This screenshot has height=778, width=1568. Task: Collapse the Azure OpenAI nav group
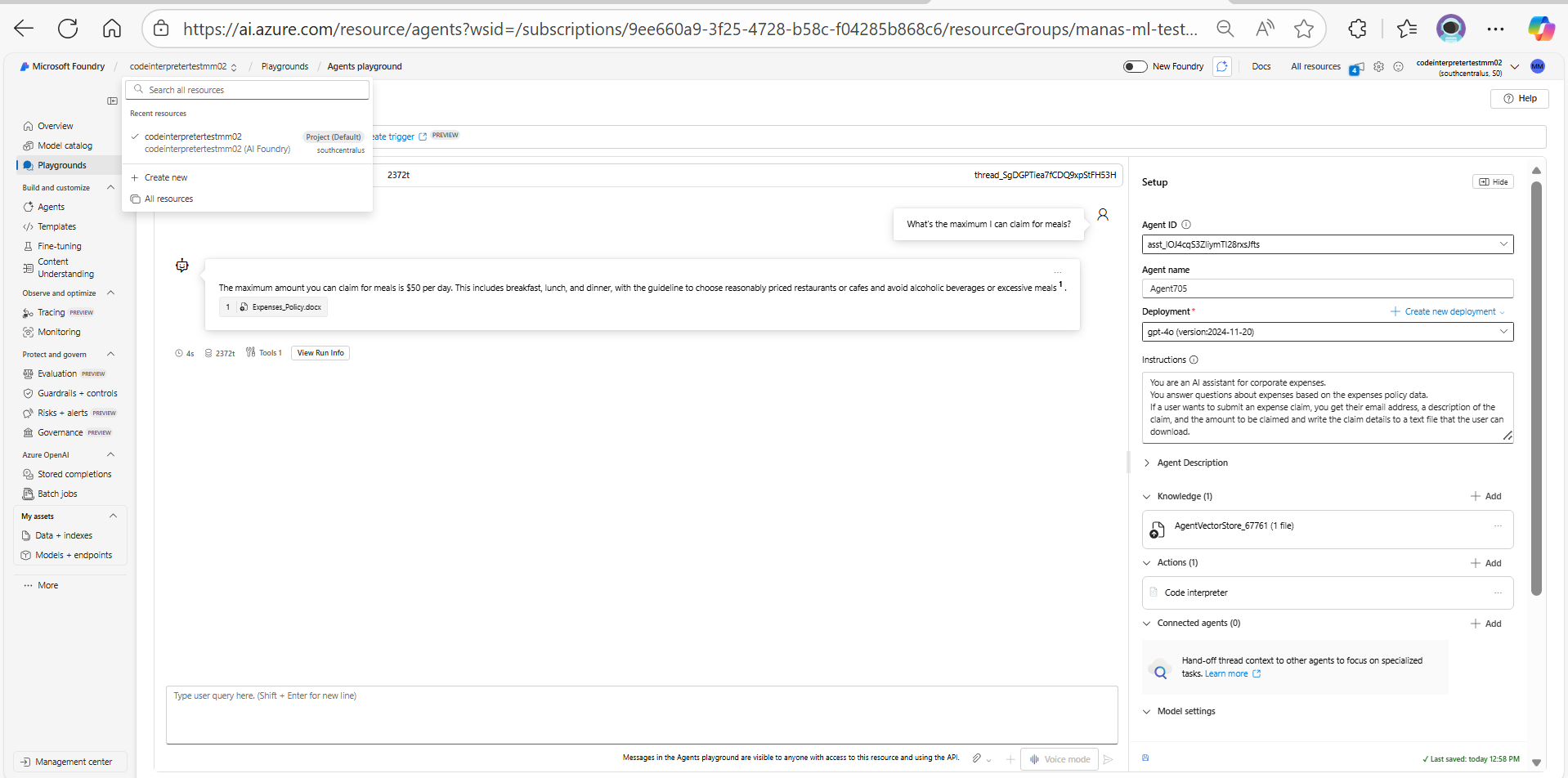tap(110, 454)
